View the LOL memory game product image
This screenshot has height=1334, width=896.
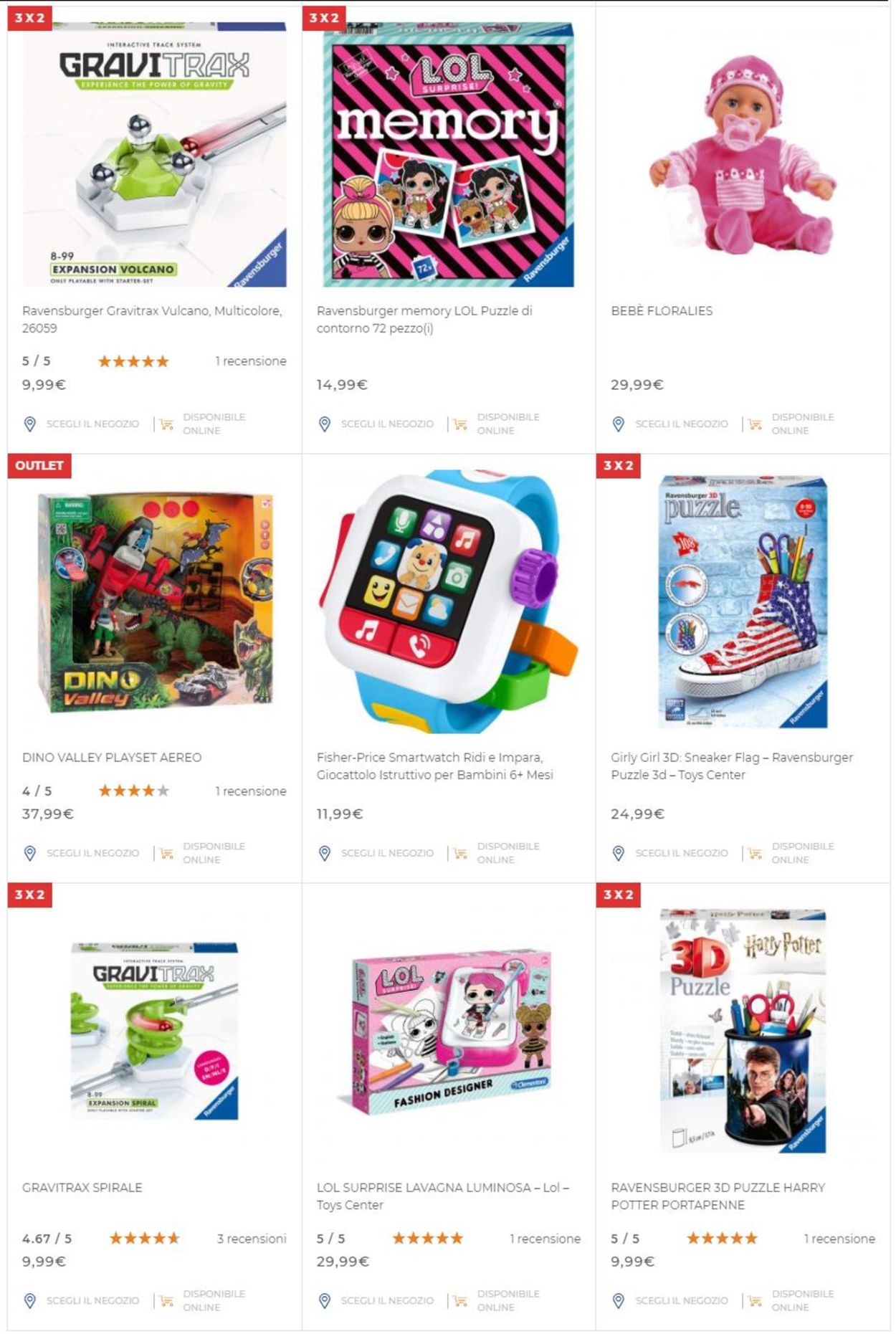pyautogui.click(x=449, y=154)
